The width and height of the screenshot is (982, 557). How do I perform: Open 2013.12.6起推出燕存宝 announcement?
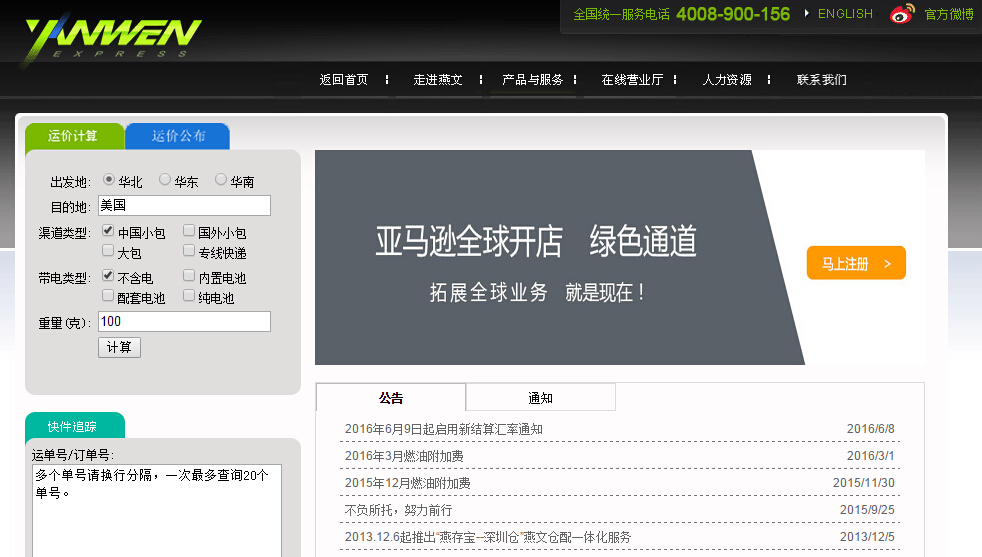488,537
